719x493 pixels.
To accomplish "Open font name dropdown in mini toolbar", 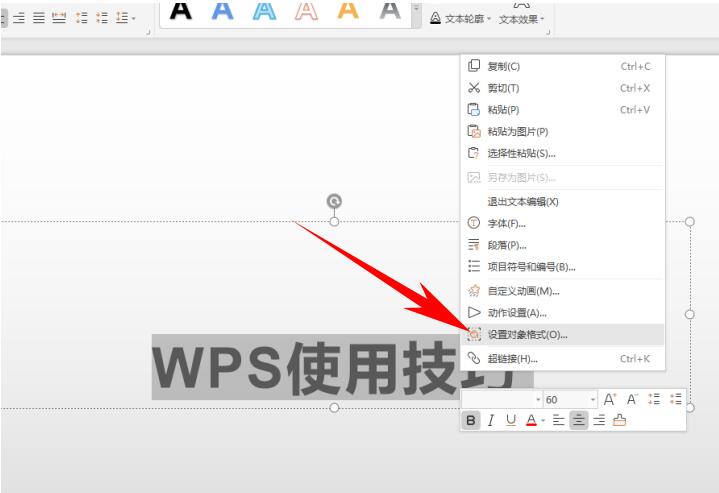I will (x=538, y=399).
